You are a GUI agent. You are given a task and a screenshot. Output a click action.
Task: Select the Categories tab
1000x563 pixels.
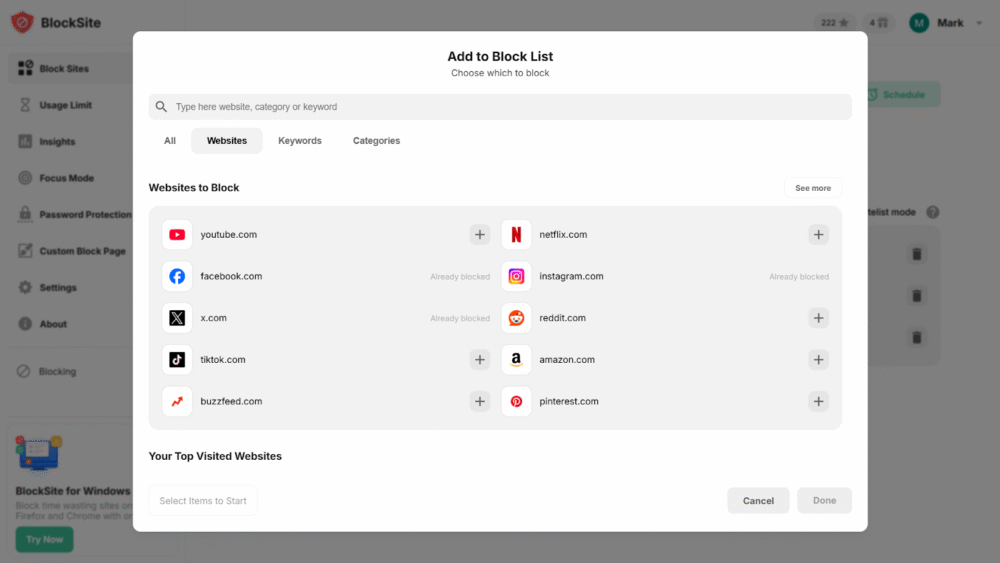pos(376,141)
